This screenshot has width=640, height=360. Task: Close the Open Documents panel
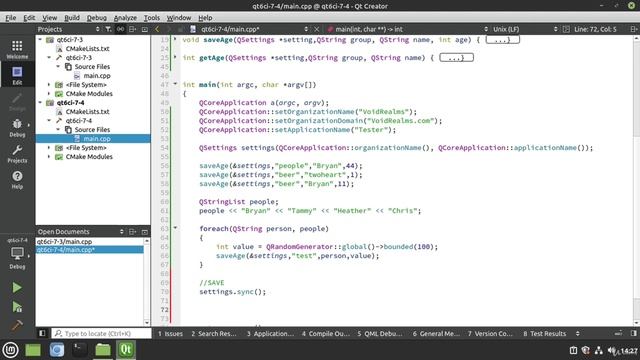(x=144, y=231)
